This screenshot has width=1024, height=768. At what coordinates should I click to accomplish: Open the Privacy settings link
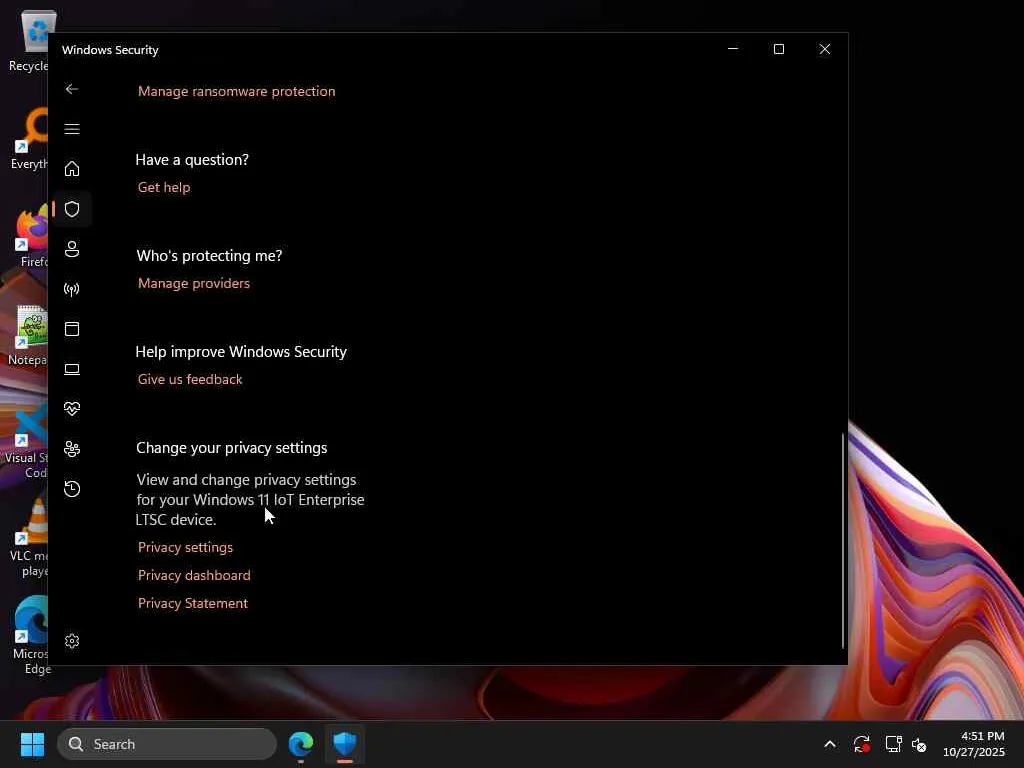pyautogui.click(x=185, y=547)
